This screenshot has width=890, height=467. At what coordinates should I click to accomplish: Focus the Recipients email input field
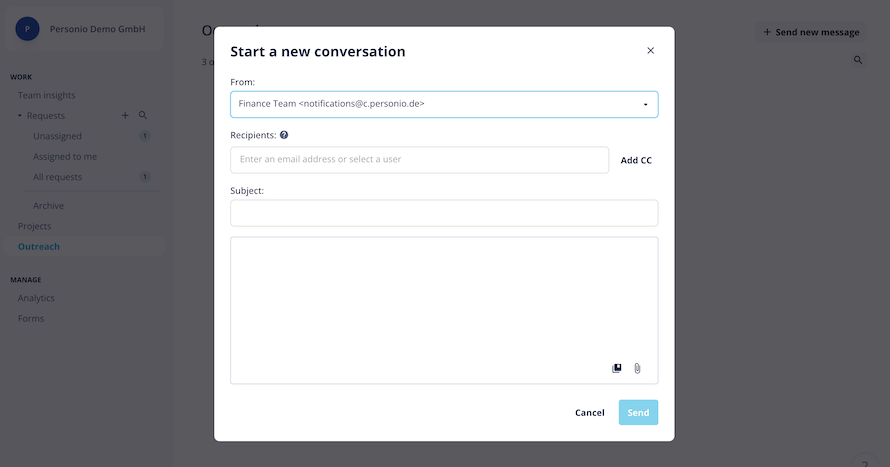coord(419,160)
